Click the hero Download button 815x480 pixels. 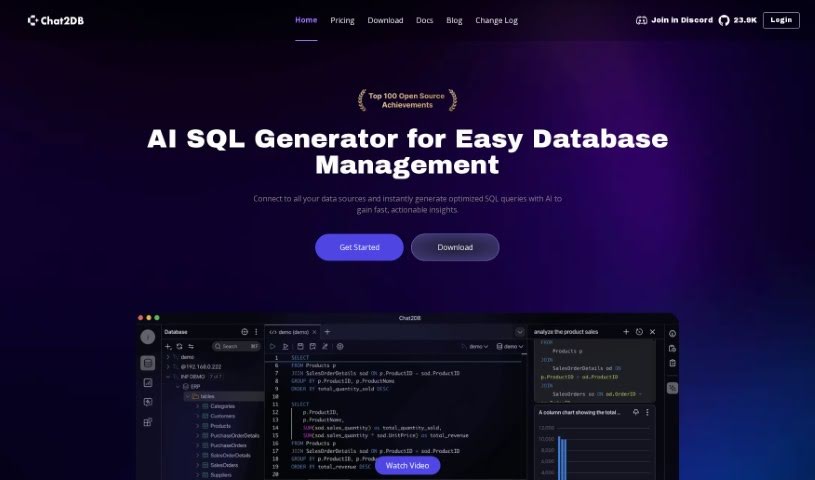pos(455,247)
